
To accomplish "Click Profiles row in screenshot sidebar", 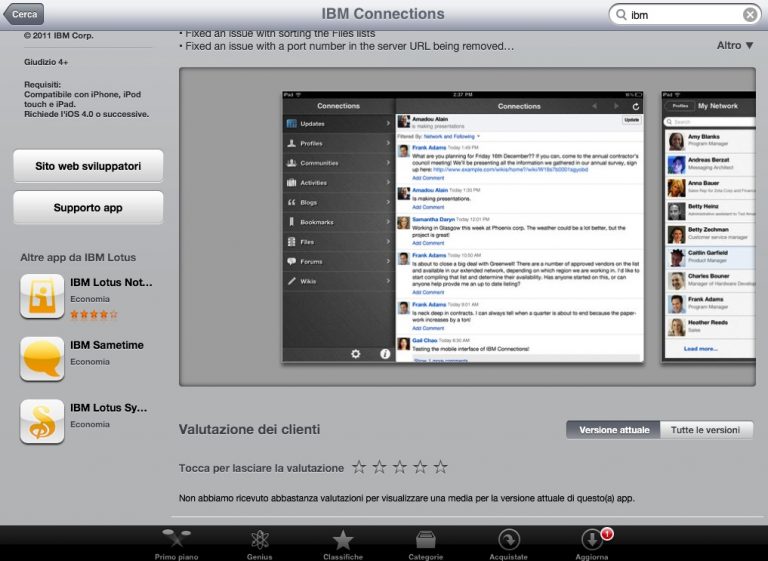I will (339, 143).
